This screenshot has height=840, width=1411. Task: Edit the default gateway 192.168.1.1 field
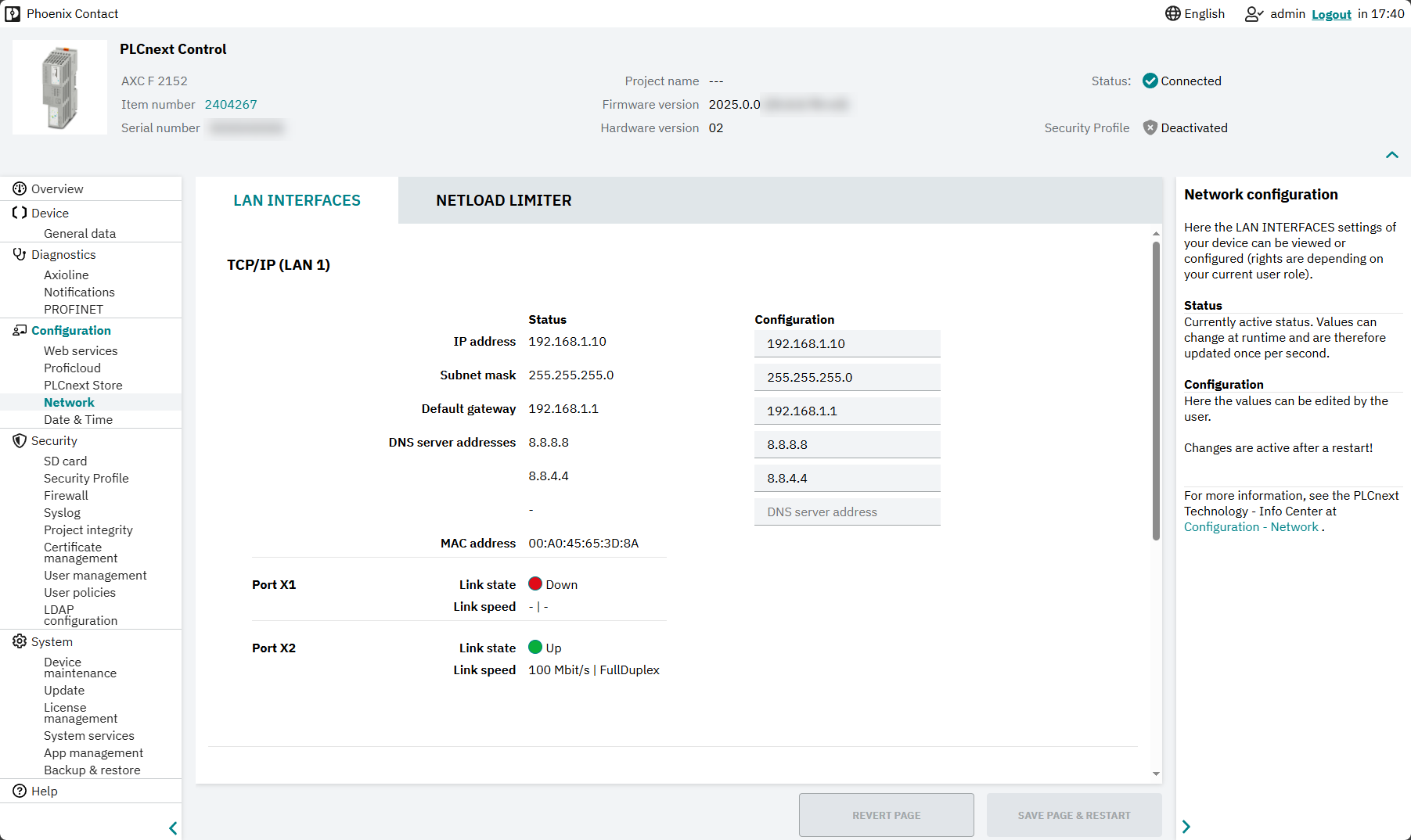pyautogui.click(x=847, y=411)
